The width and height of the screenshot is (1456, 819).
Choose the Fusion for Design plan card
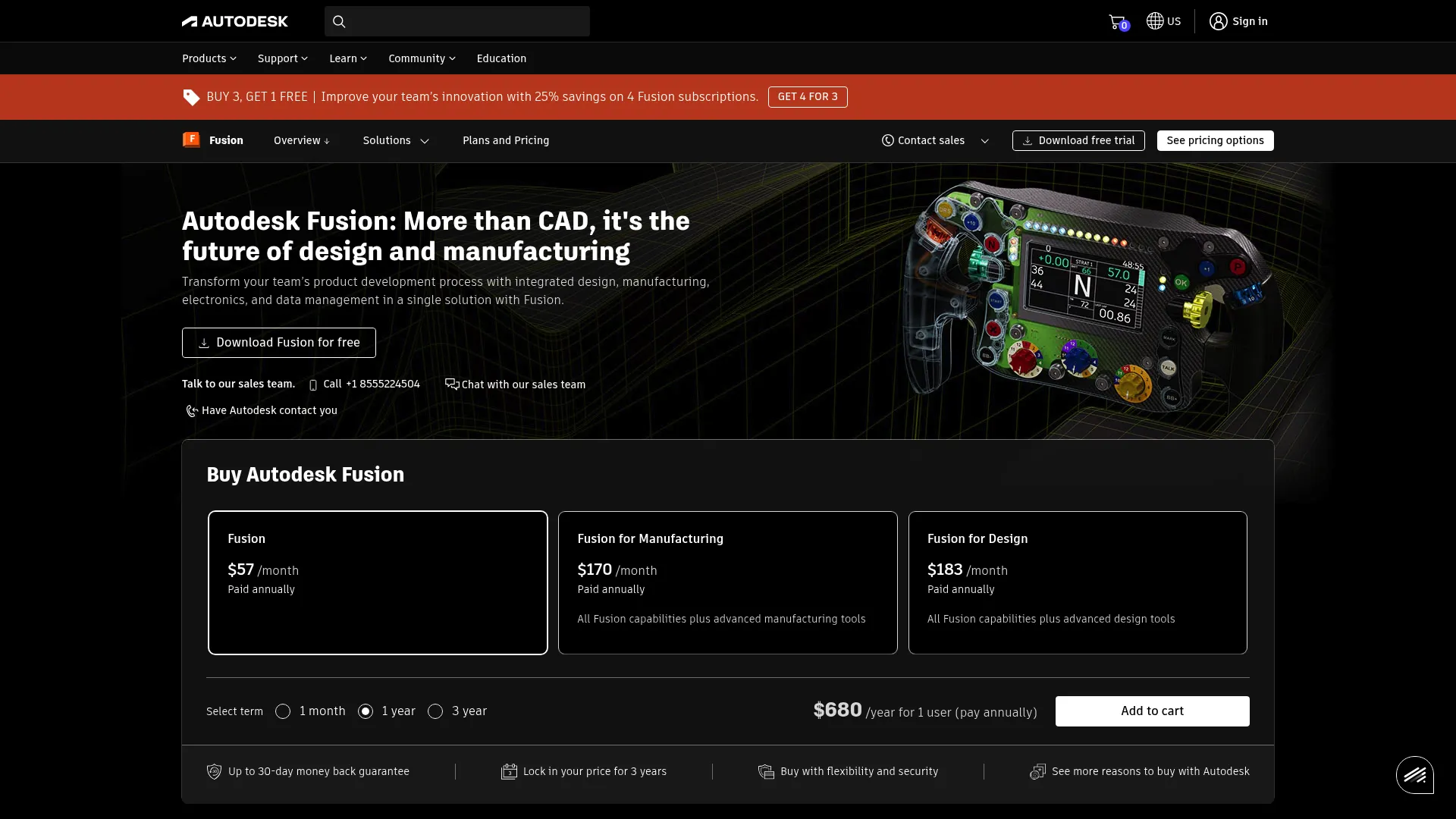coord(1078,582)
